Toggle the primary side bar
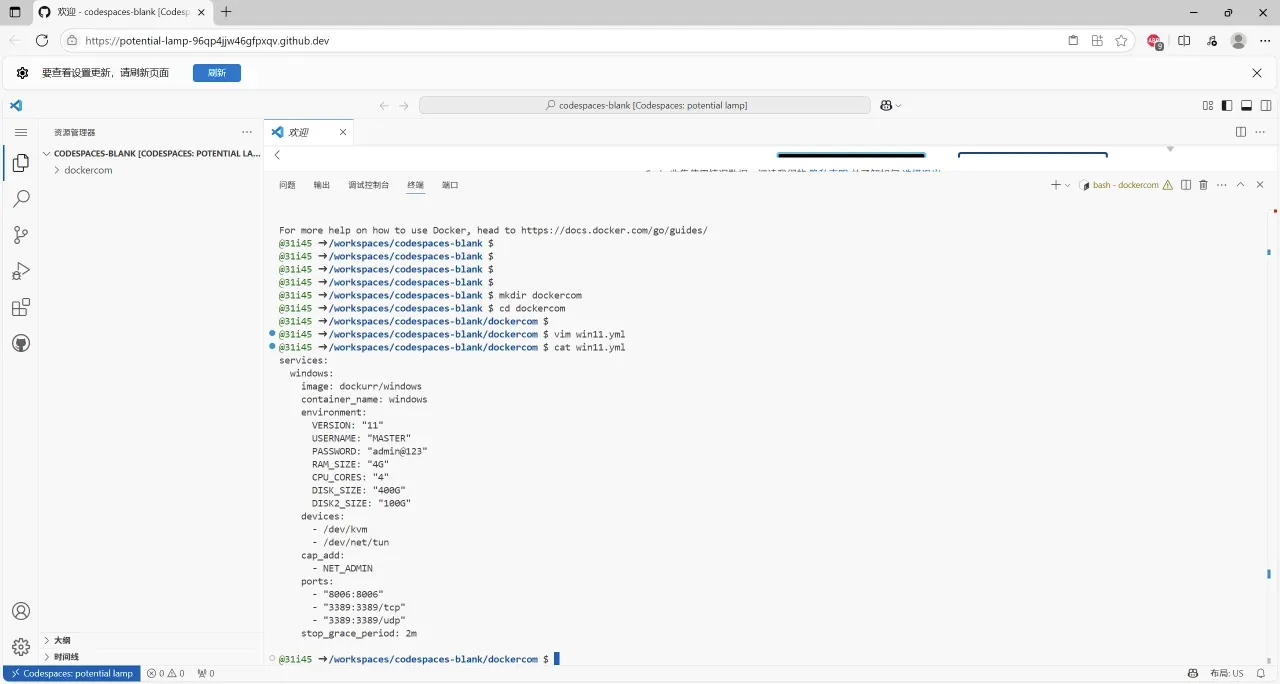 point(1227,105)
